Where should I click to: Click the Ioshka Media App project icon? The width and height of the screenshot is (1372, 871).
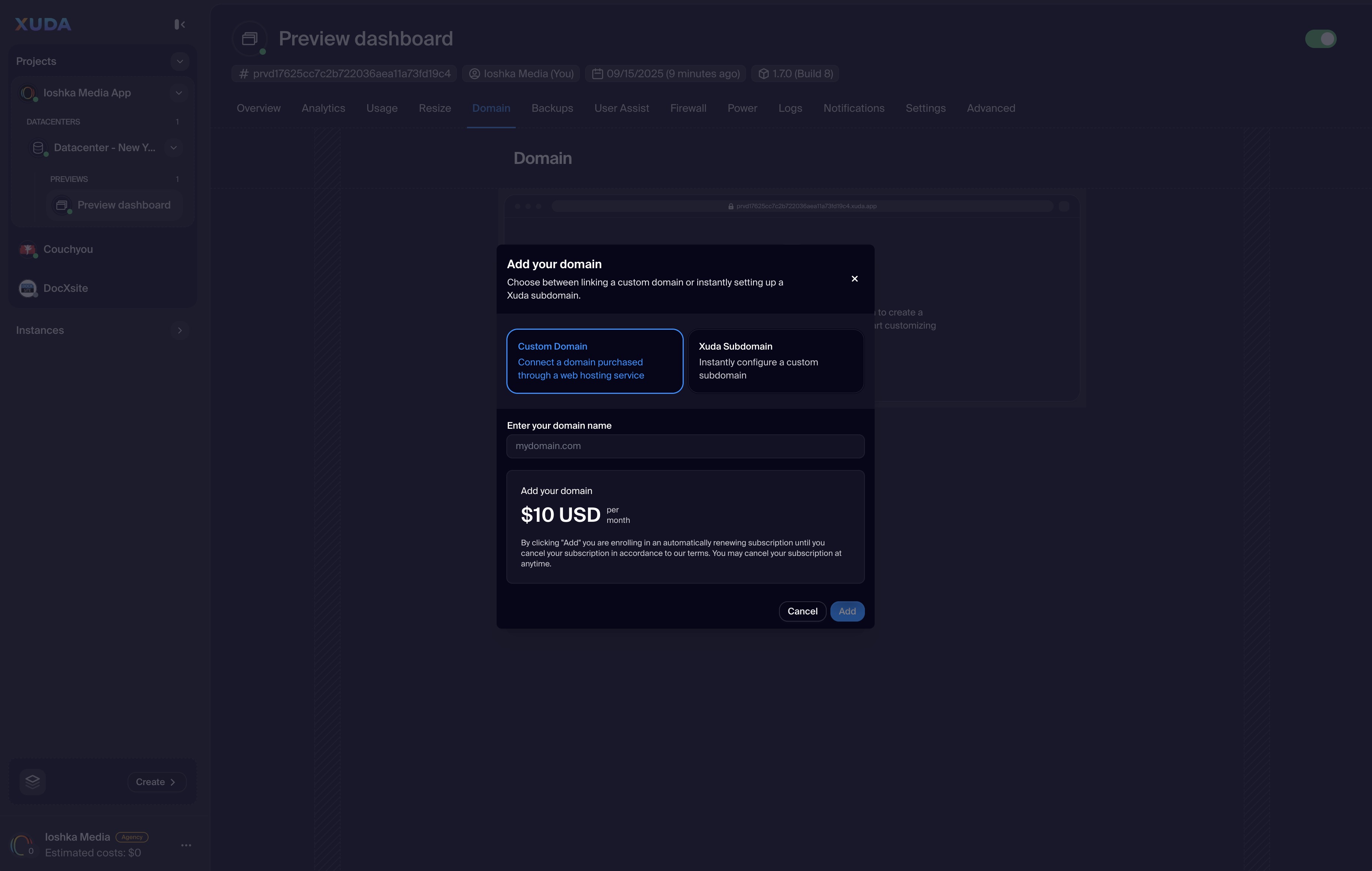click(x=27, y=93)
